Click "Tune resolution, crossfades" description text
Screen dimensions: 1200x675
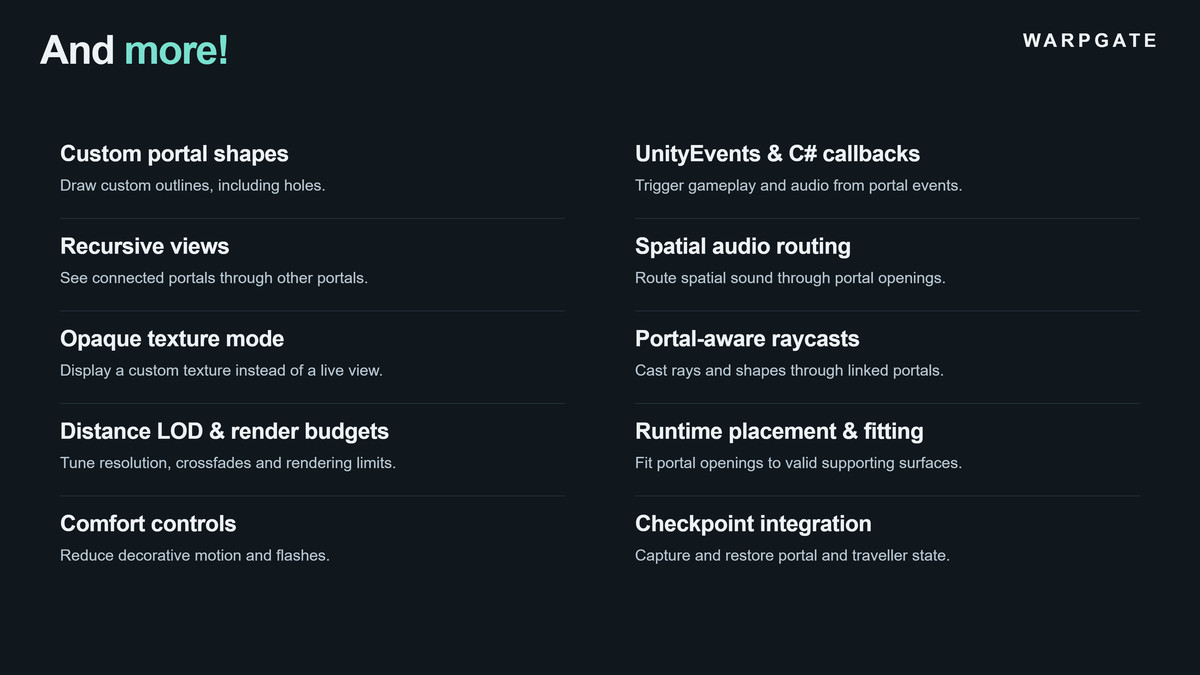[228, 463]
